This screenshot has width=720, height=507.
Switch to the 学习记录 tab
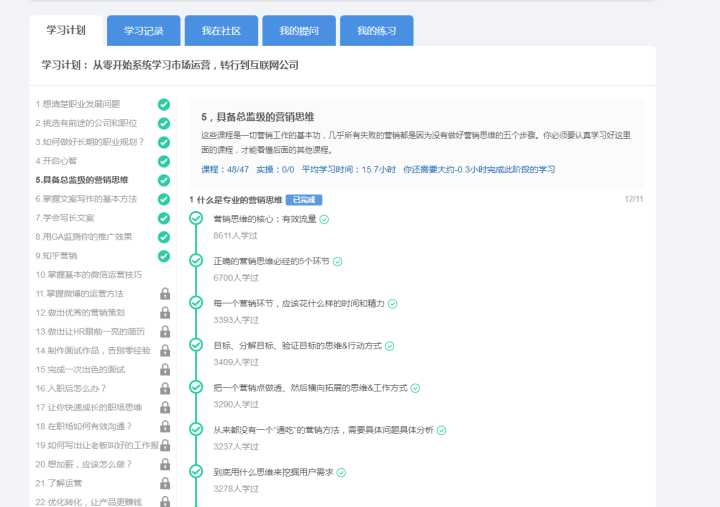pos(142,31)
